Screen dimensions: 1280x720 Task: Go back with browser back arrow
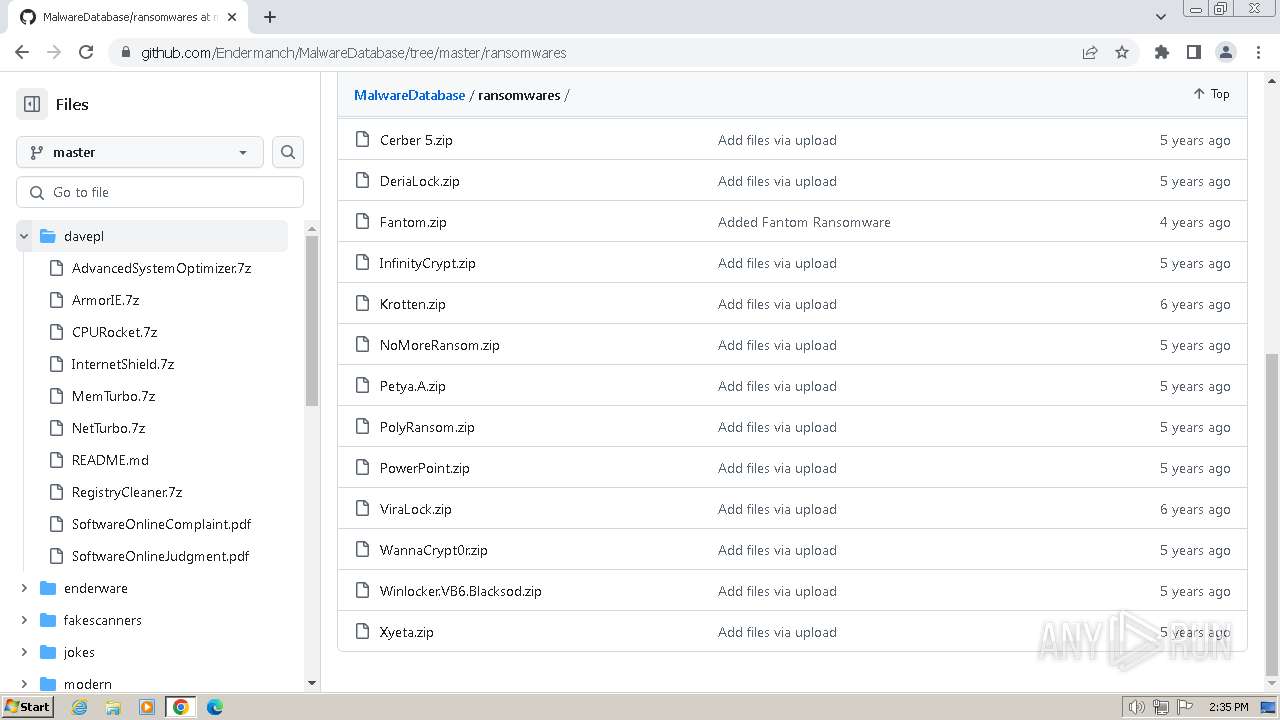(22, 52)
